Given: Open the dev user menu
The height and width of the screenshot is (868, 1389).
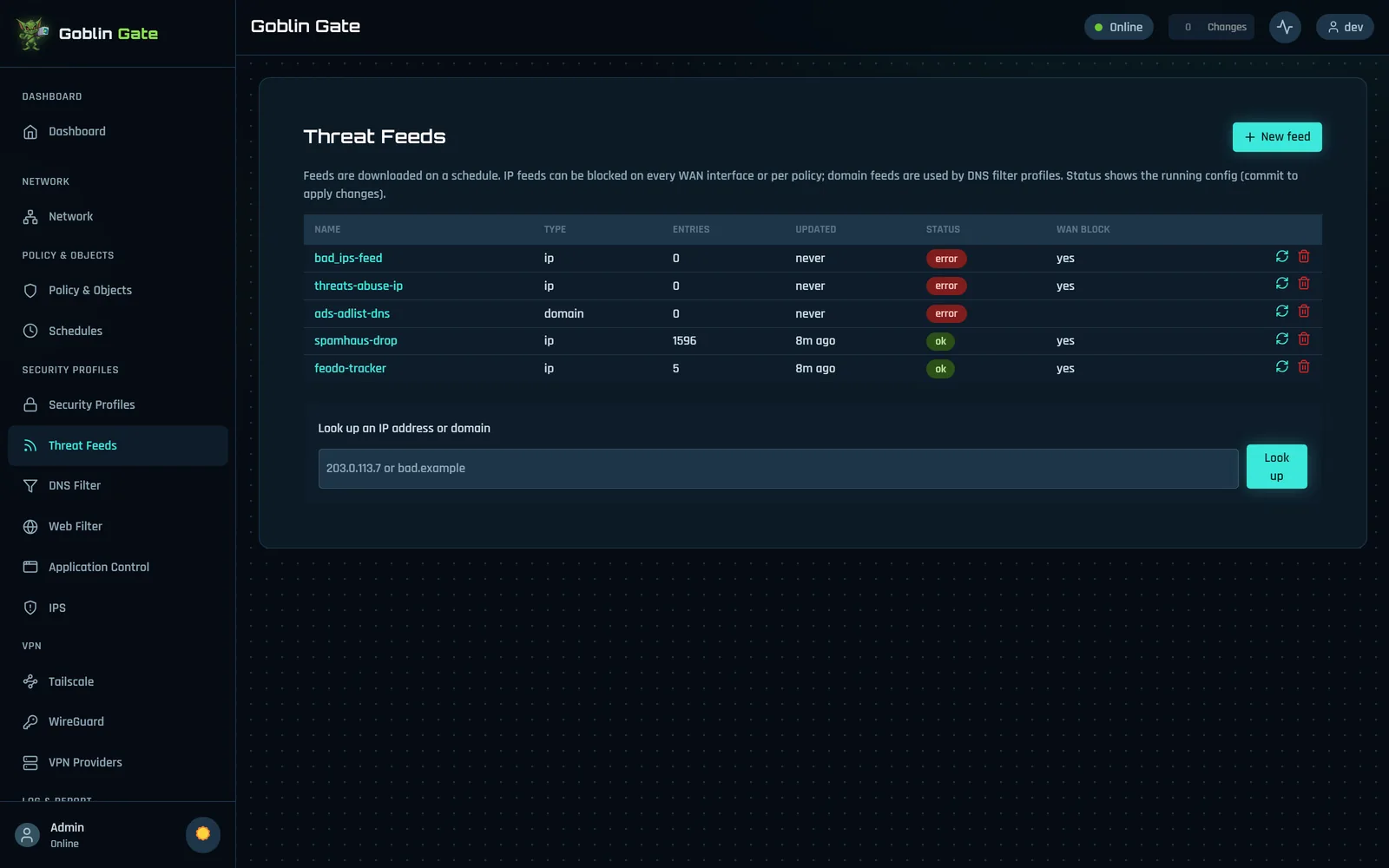Looking at the screenshot, I should [x=1345, y=27].
